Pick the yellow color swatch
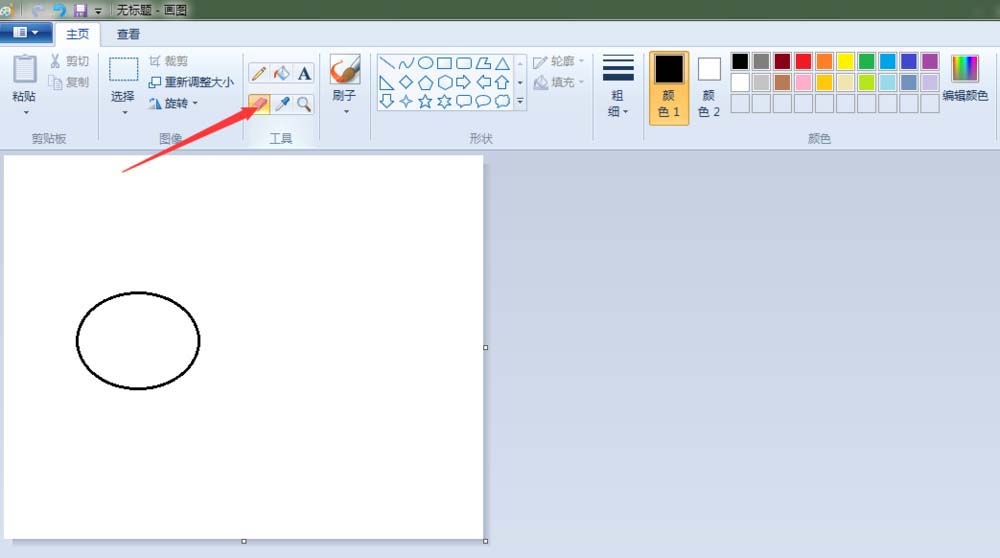Viewport: 1000px width, 558px height. (x=846, y=61)
